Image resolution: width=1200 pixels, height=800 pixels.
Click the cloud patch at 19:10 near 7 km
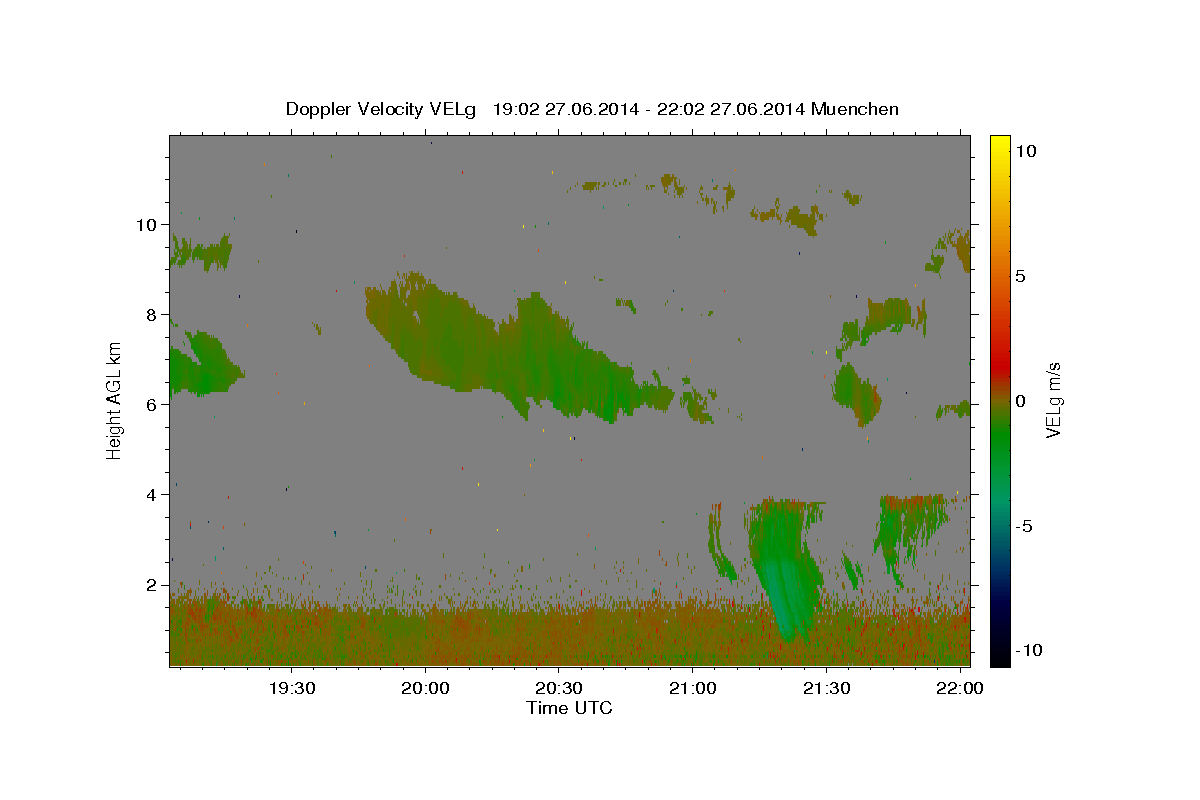(x=203, y=365)
